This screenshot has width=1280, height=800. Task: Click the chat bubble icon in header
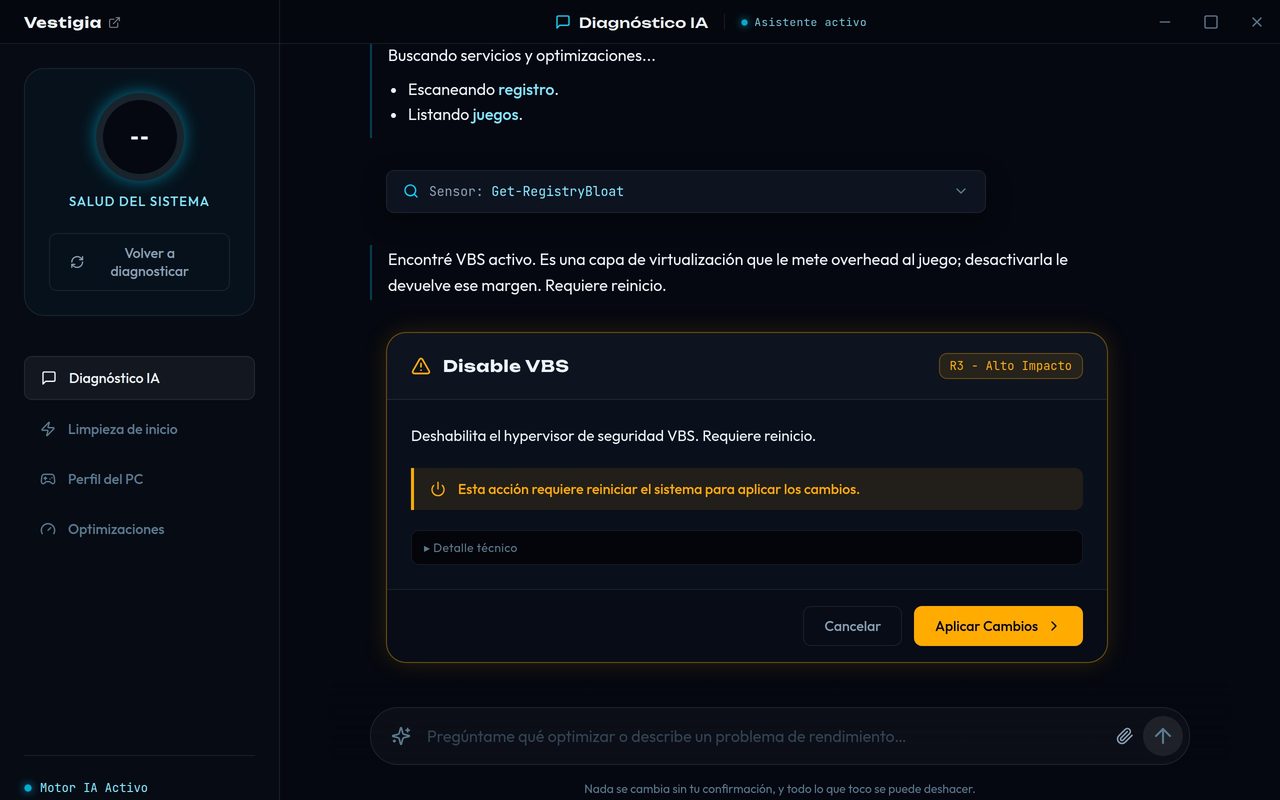tap(563, 22)
